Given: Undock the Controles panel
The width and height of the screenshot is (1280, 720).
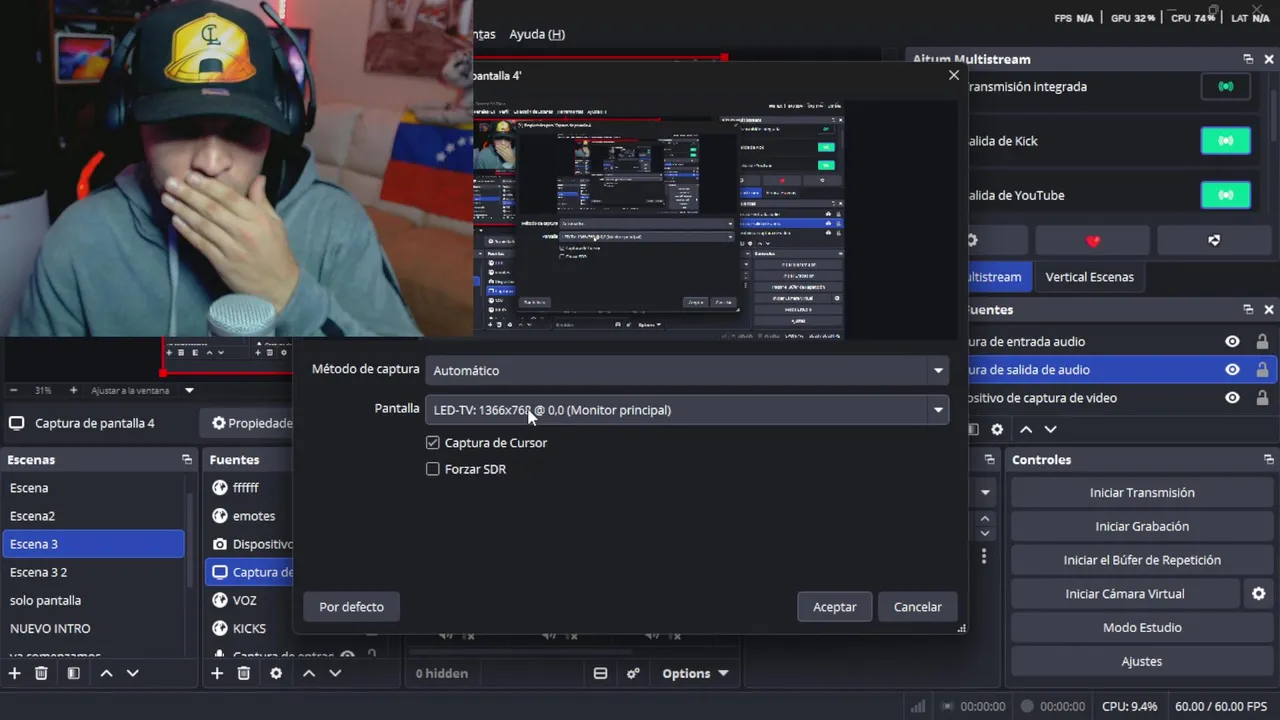Looking at the screenshot, I should tap(1269, 459).
